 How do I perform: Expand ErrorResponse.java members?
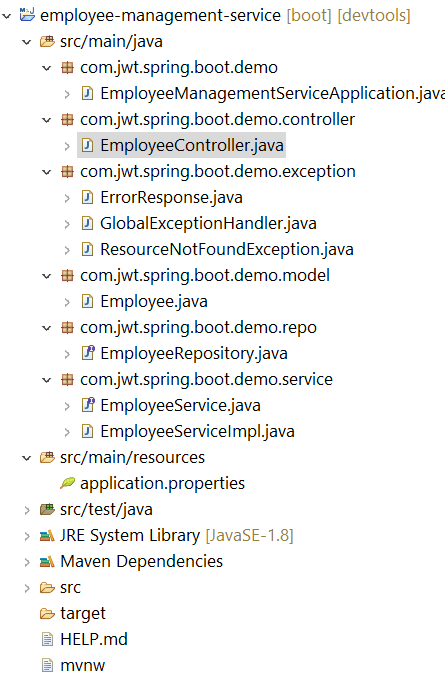(67, 198)
